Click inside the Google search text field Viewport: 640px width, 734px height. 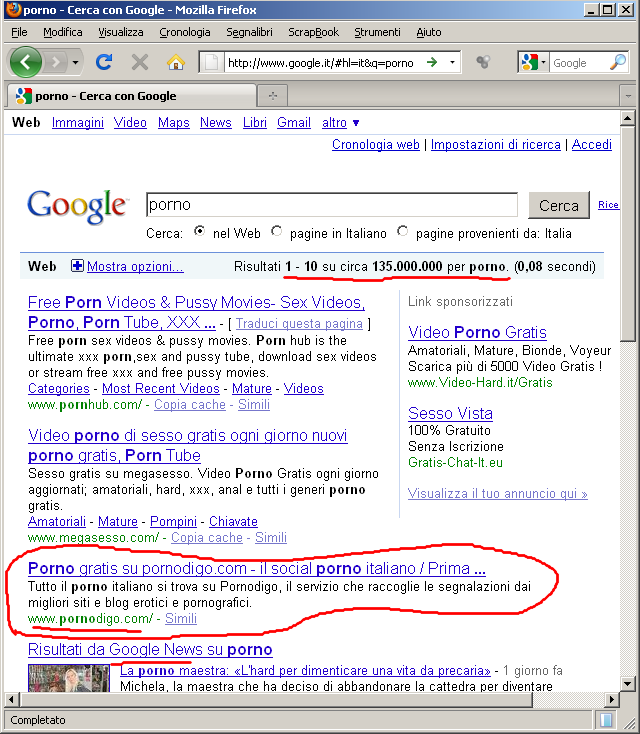pos(331,205)
